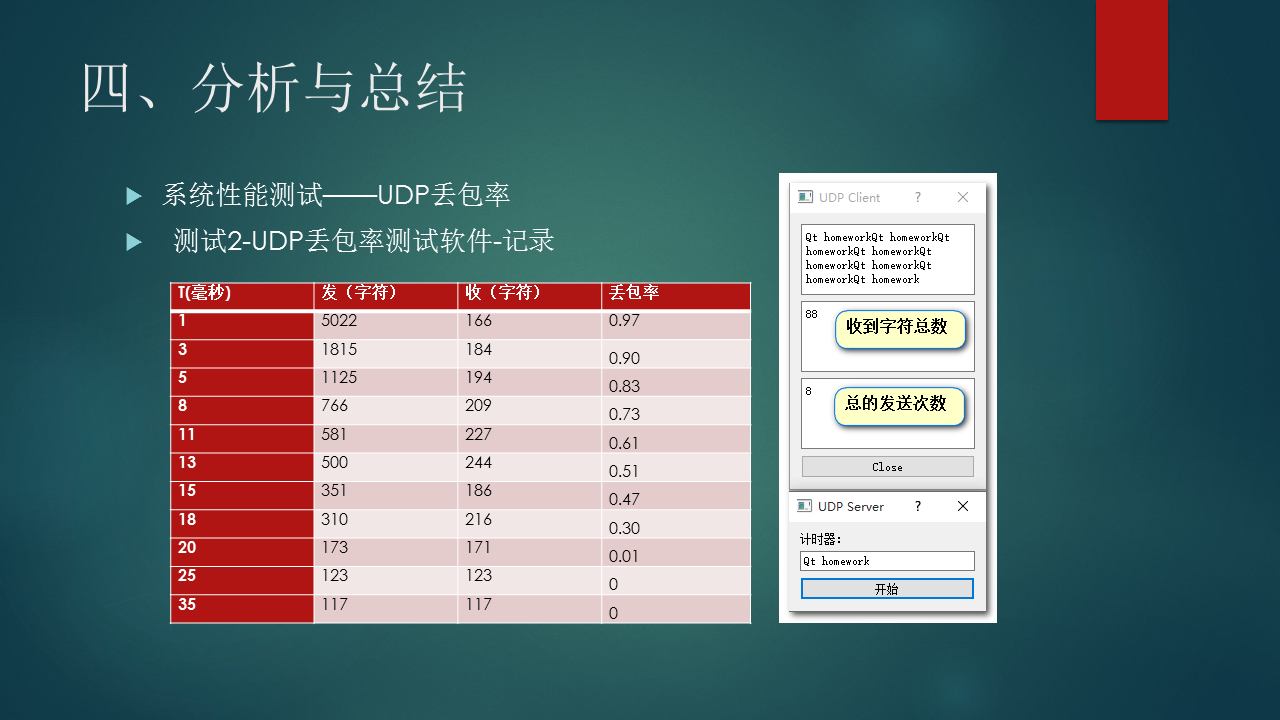
Task: Click the cell with value 184
Action: pyautogui.click(x=530, y=354)
